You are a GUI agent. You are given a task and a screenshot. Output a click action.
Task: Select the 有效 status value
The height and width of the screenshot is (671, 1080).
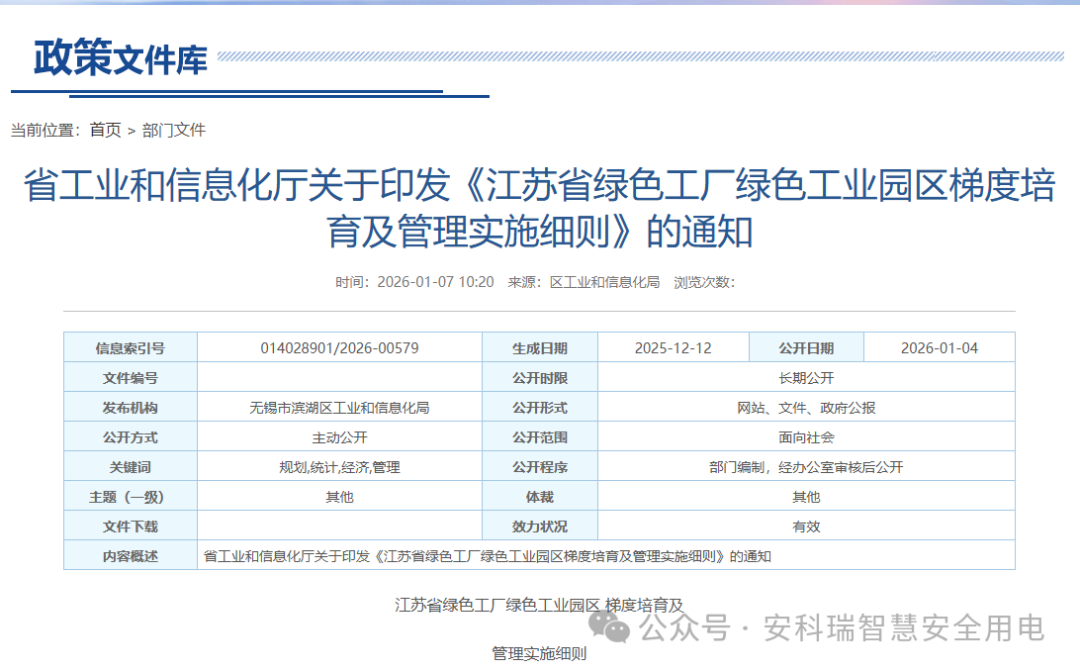coord(806,526)
